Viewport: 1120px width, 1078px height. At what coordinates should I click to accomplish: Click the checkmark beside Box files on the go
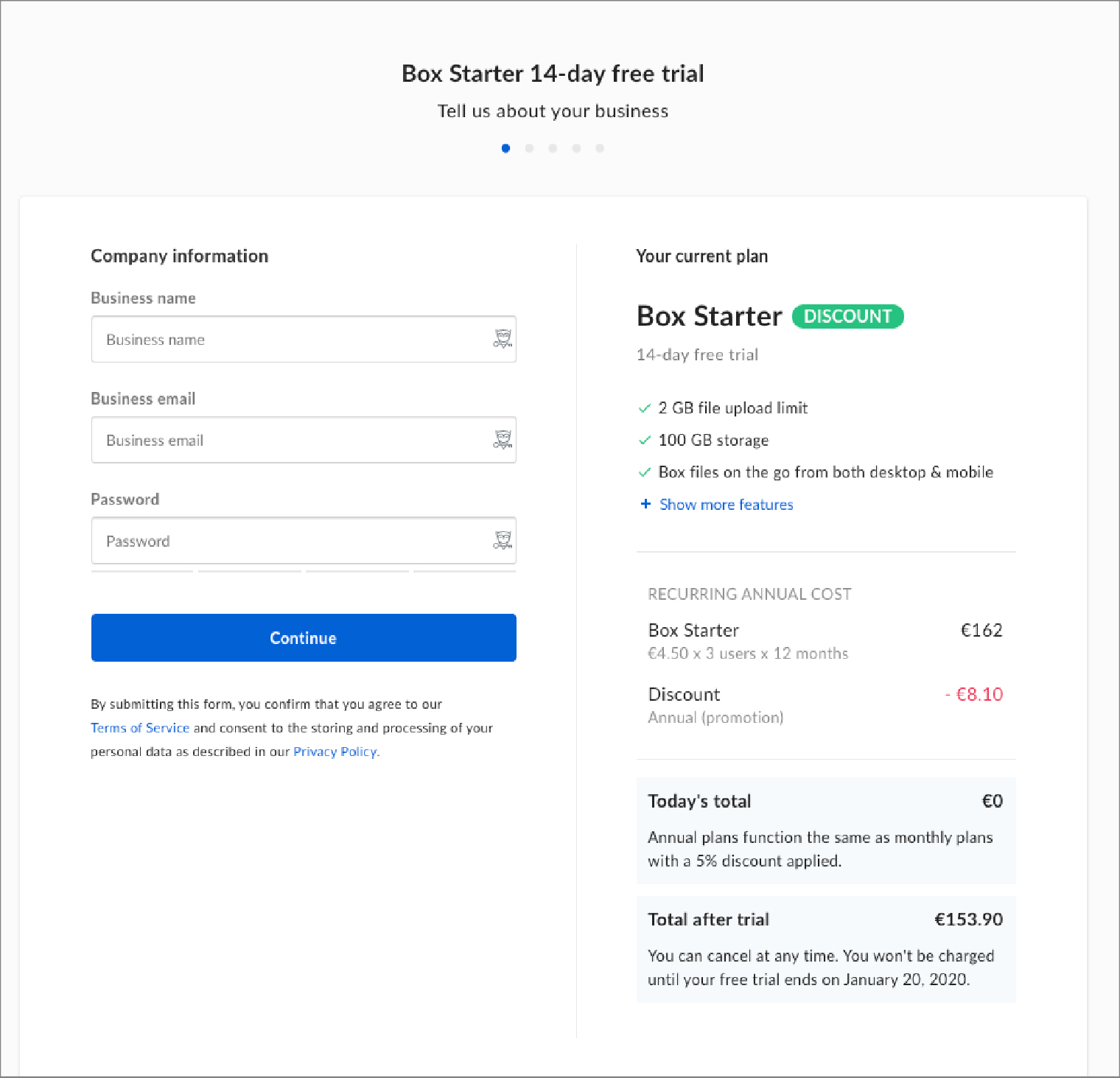(x=645, y=472)
